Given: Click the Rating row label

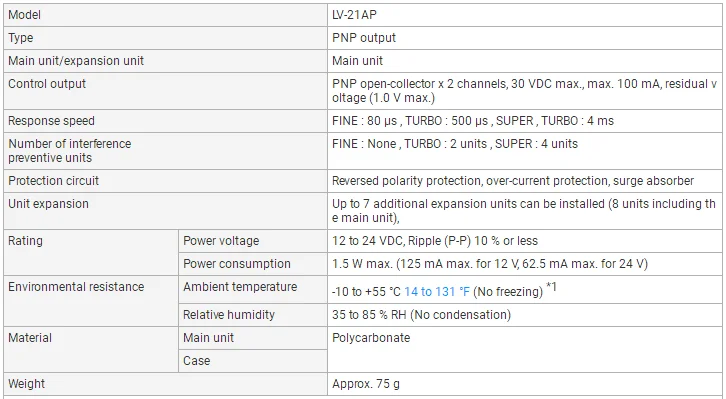Looking at the screenshot, I should click(25, 241).
